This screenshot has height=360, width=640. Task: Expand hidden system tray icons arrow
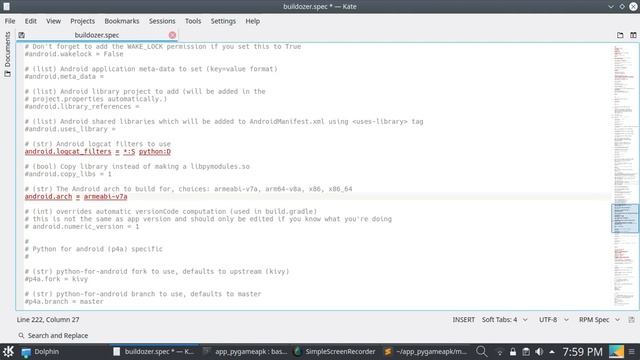point(552,352)
